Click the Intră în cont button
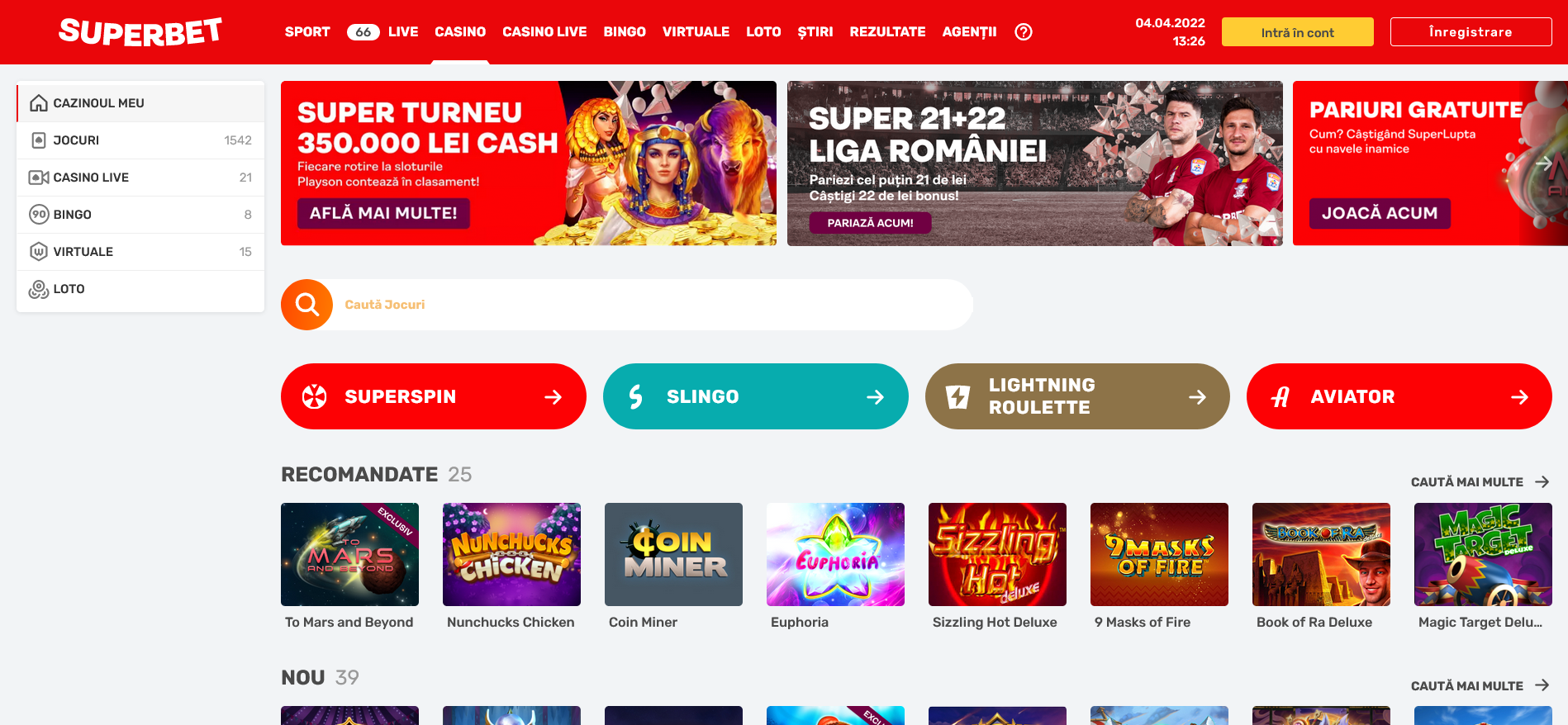 point(1297,32)
